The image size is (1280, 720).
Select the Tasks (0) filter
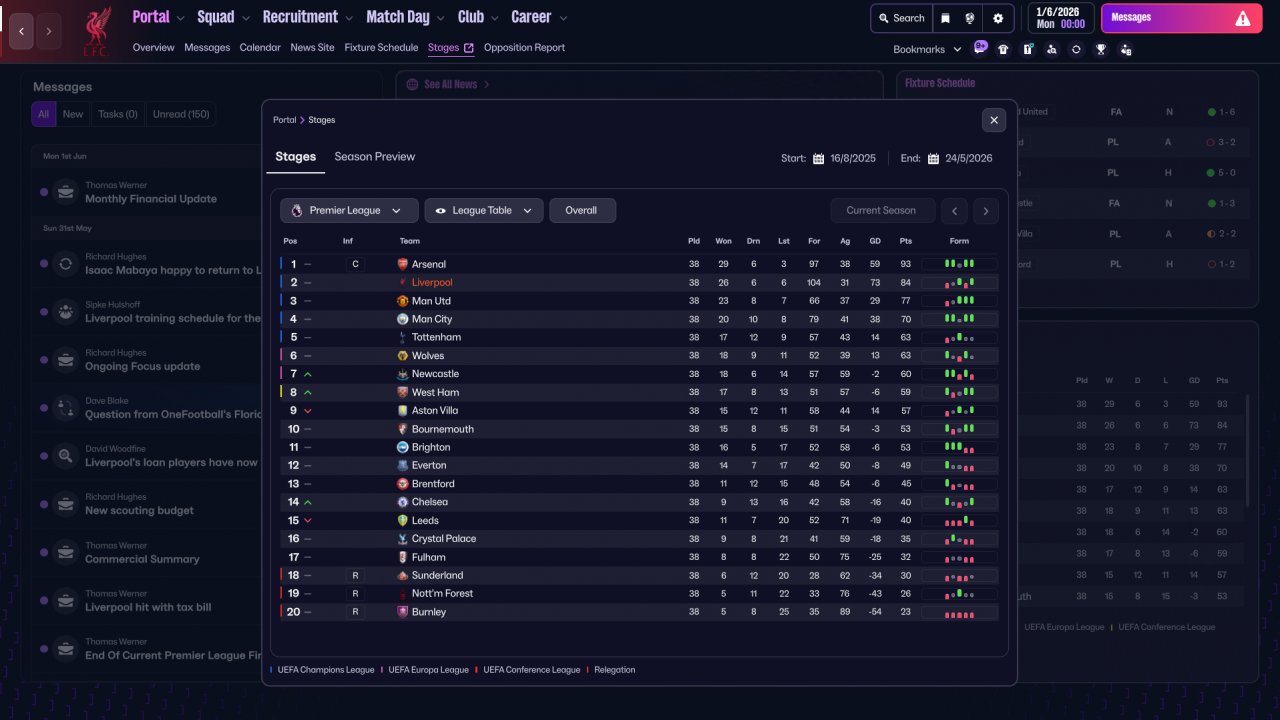(x=118, y=114)
